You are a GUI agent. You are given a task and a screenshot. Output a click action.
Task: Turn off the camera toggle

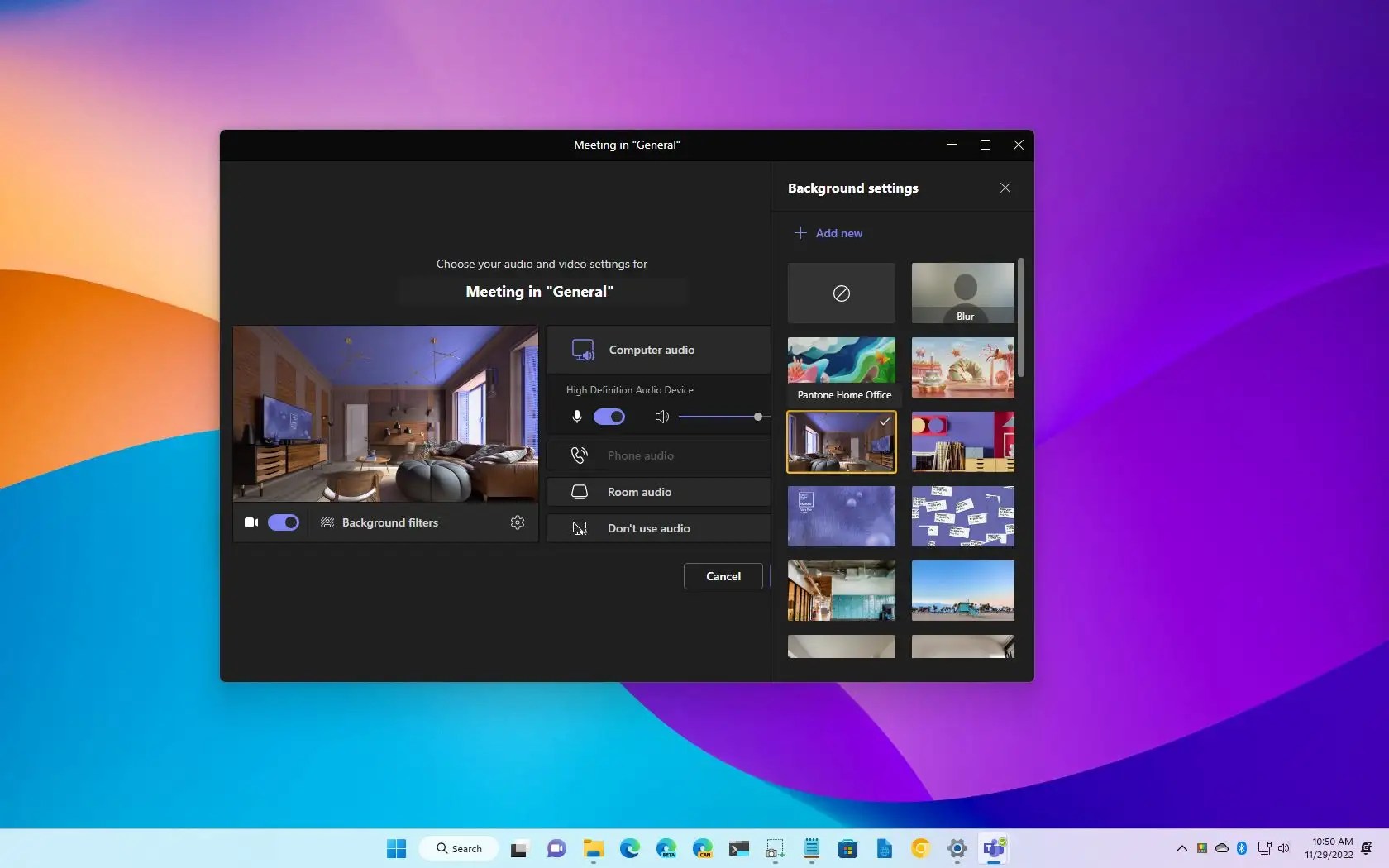[283, 522]
